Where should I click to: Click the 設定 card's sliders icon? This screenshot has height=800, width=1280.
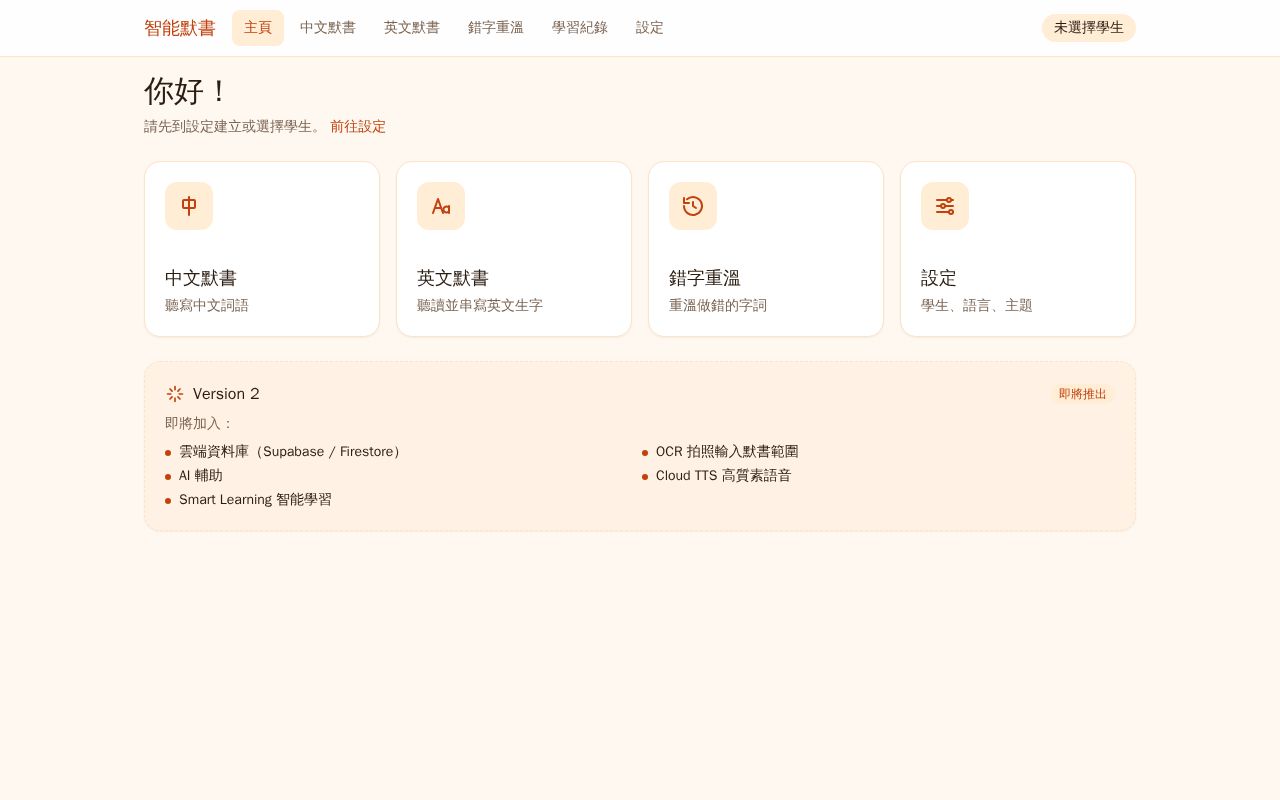point(945,206)
